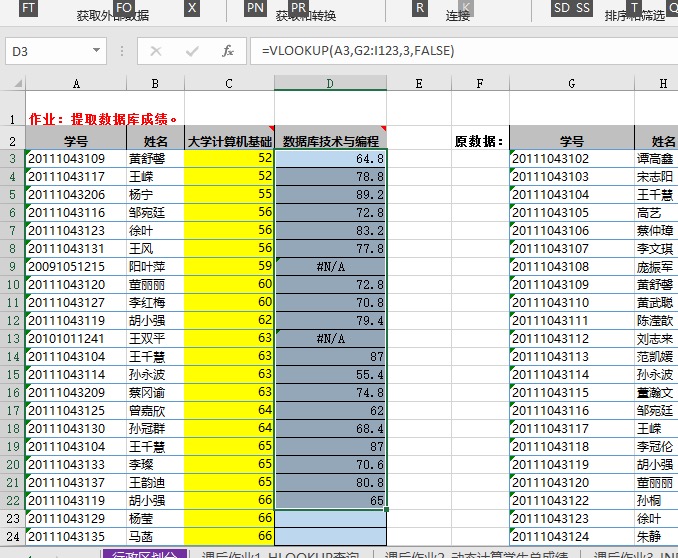Select column G header
The height and width of the screenshot is (558, 678).
click(x=571, y=83)
